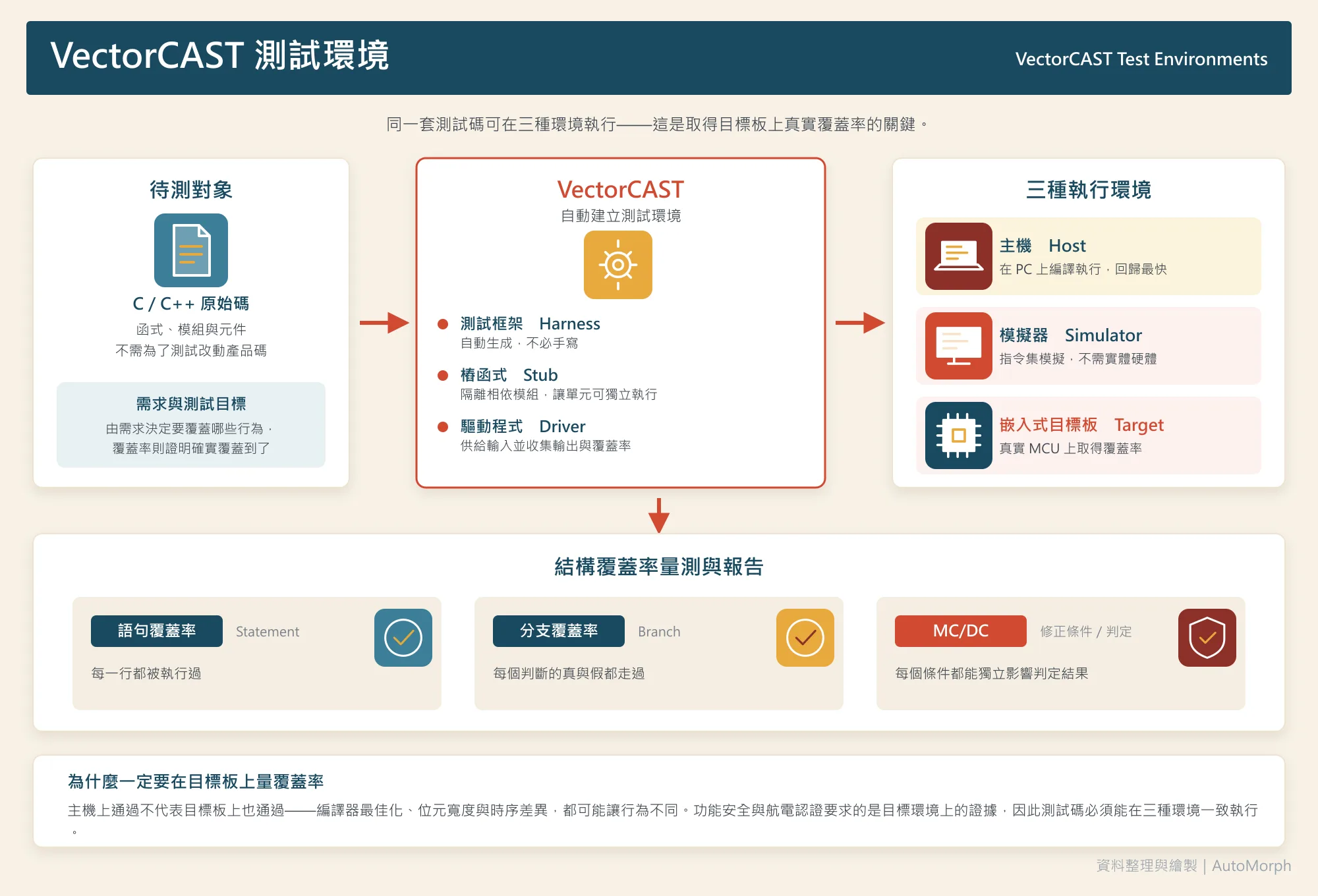Image resolution: width=1318 pixels, height=896 pixels.
Task: Click the VectorCAST Test Environments banner subtitle
Action: (x=1141, y=59)
